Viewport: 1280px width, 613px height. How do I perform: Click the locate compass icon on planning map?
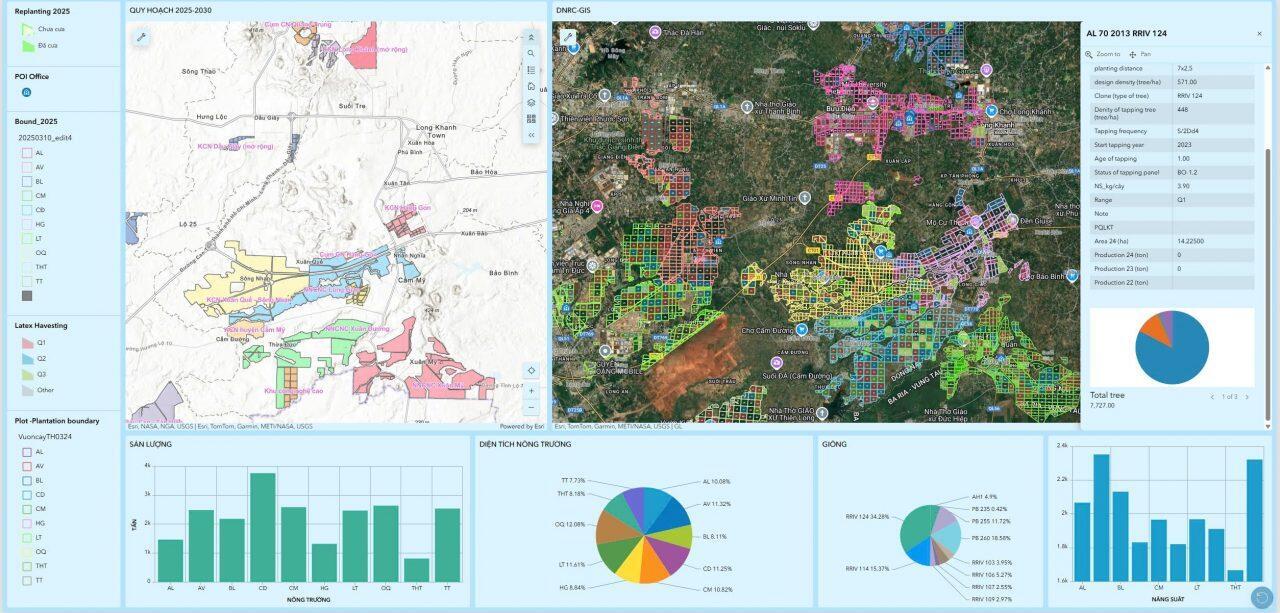[x=531, y=370]
